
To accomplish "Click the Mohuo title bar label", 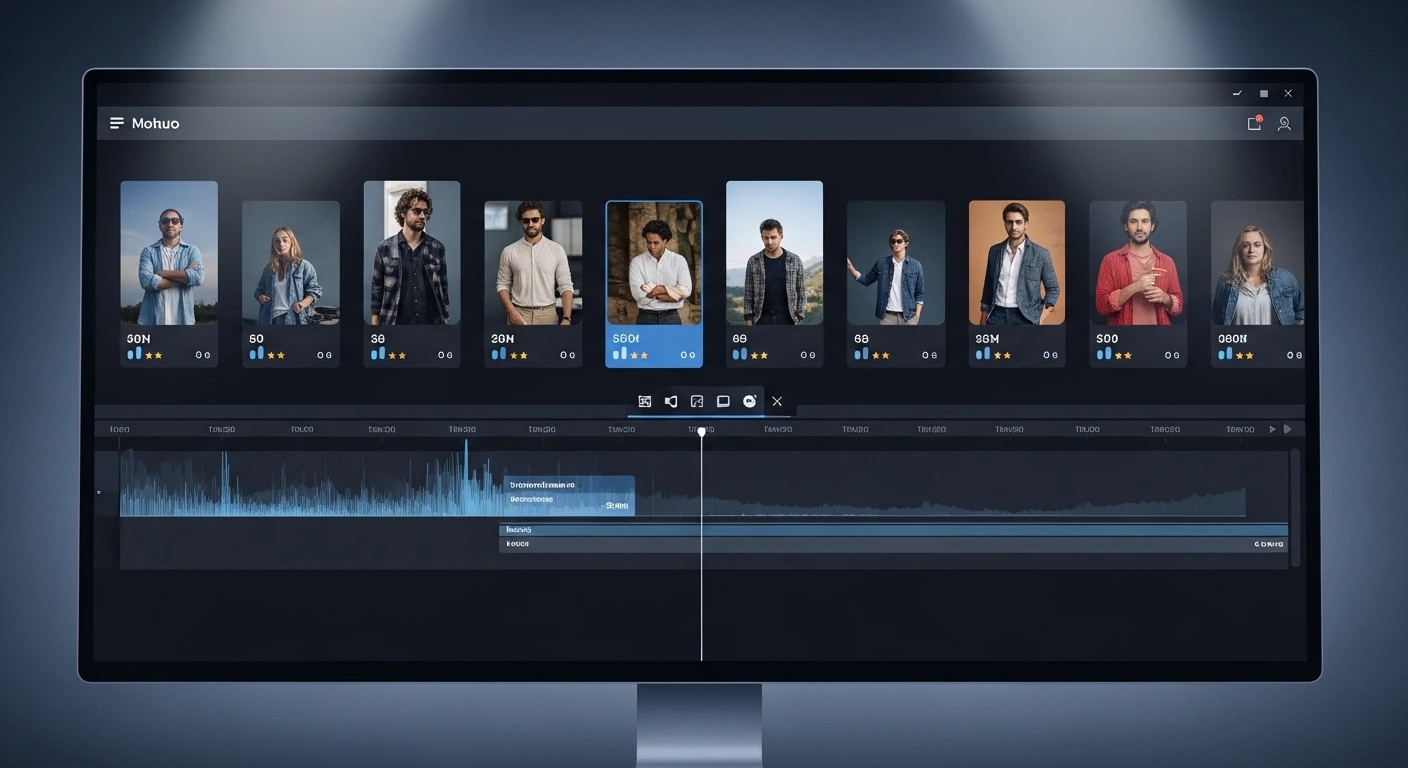I will point(156,123).
